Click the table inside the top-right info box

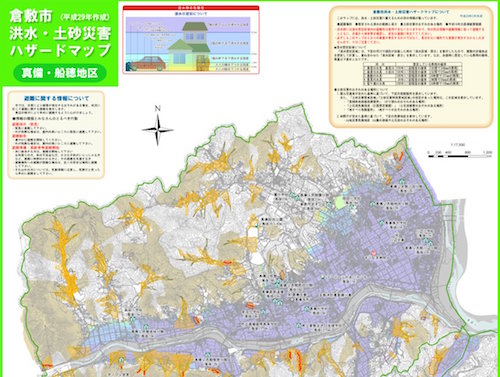click(x=412, y=74)
